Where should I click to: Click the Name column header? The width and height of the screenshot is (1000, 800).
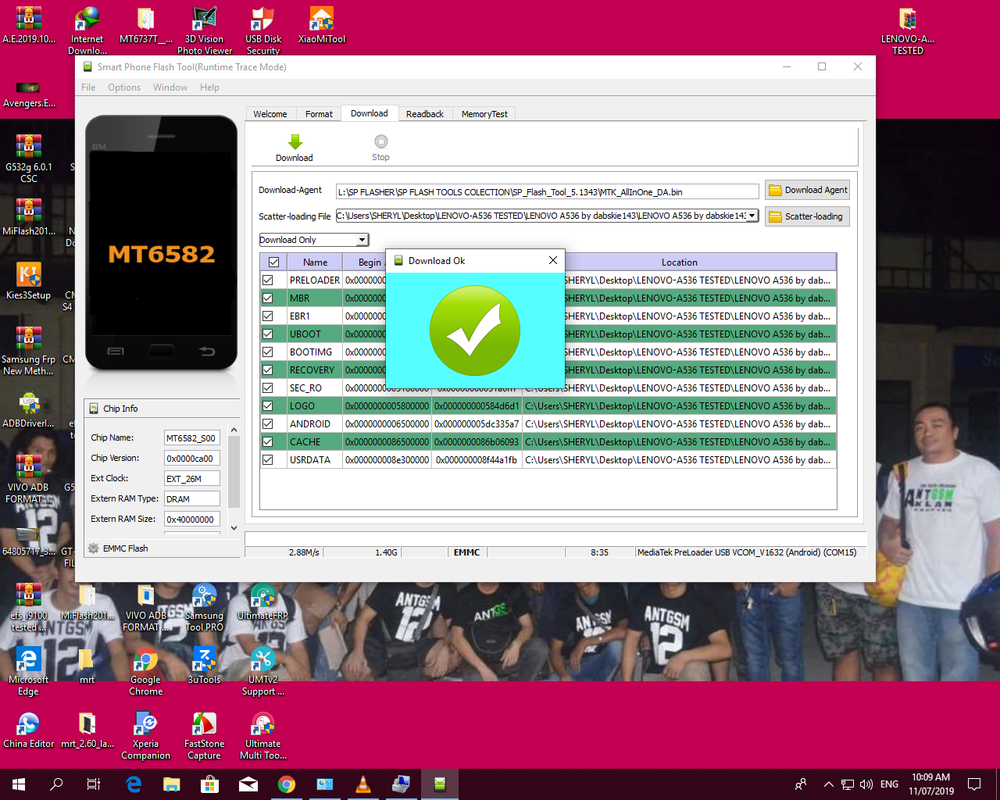pyautogui.click(x=315, y=262)
